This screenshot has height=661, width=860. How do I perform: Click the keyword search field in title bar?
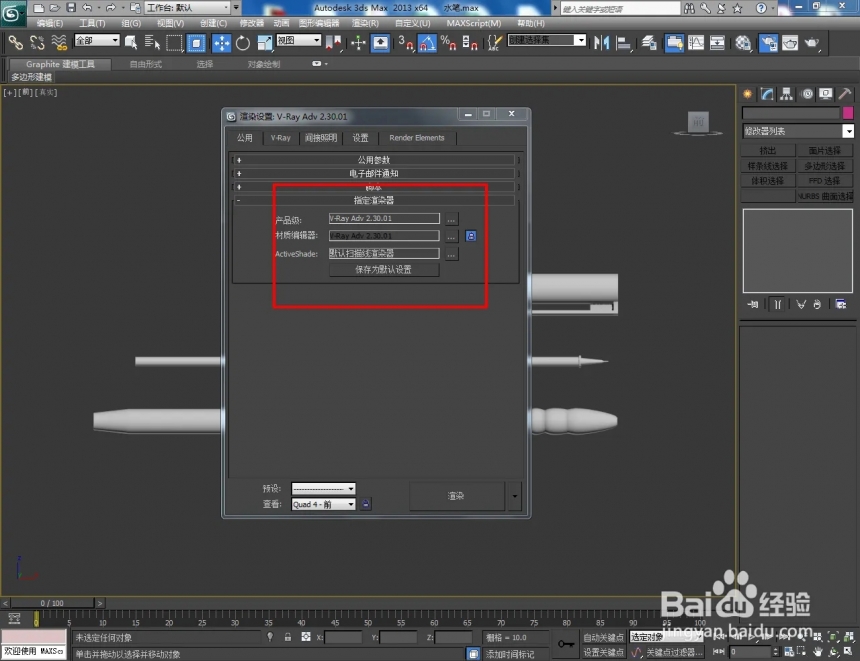pyautogui.click(x=620, y=8)
